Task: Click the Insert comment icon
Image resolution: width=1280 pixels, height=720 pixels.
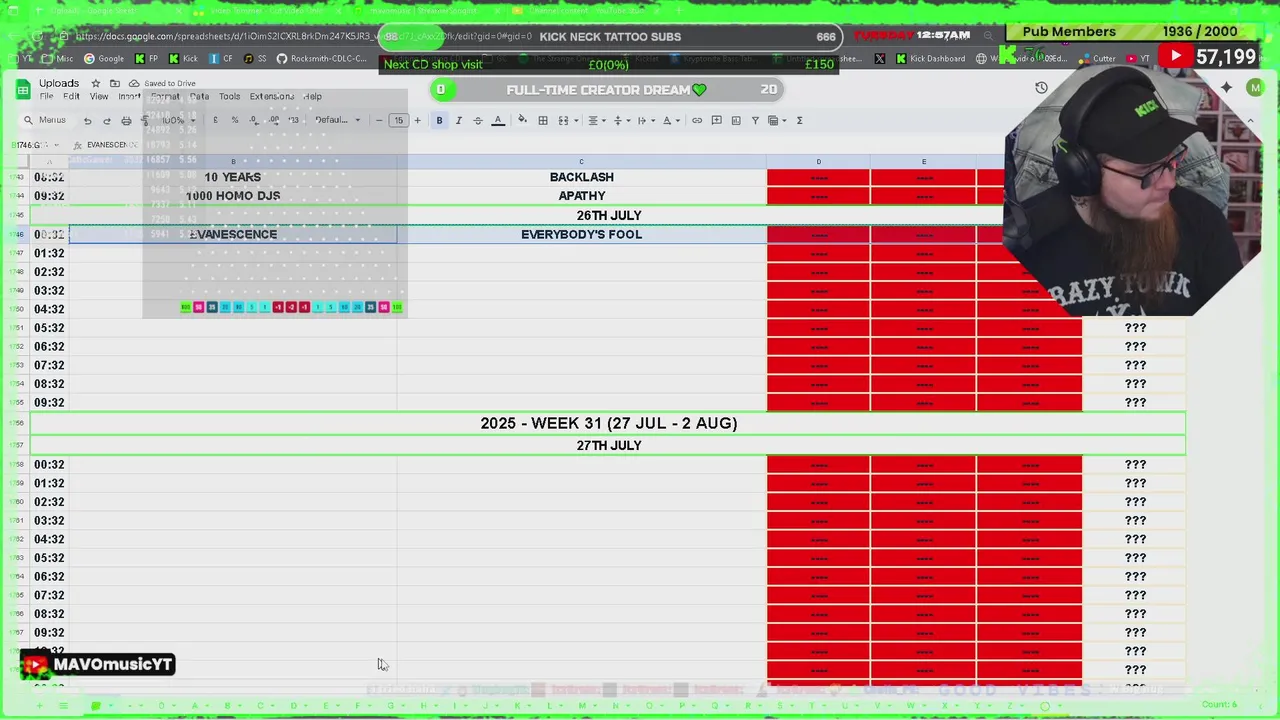Action: point(716,120)
